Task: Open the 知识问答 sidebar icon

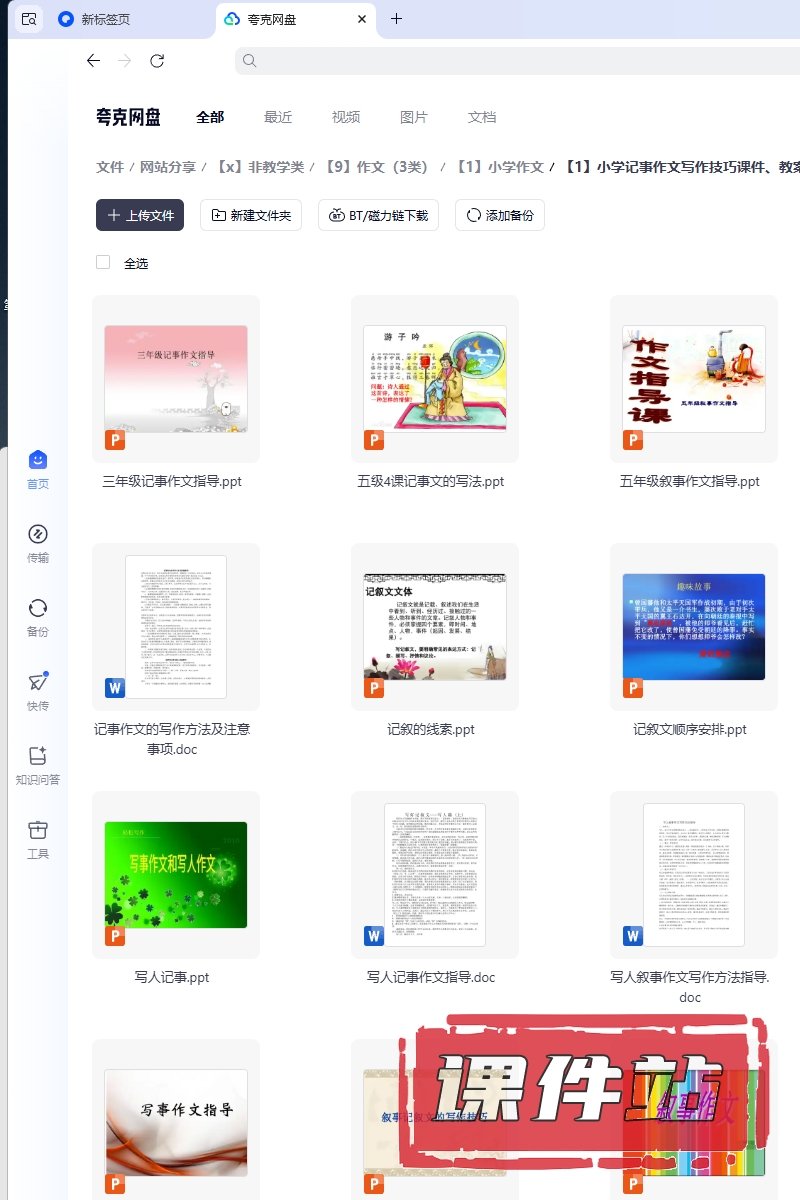Action: pos(38,765)
